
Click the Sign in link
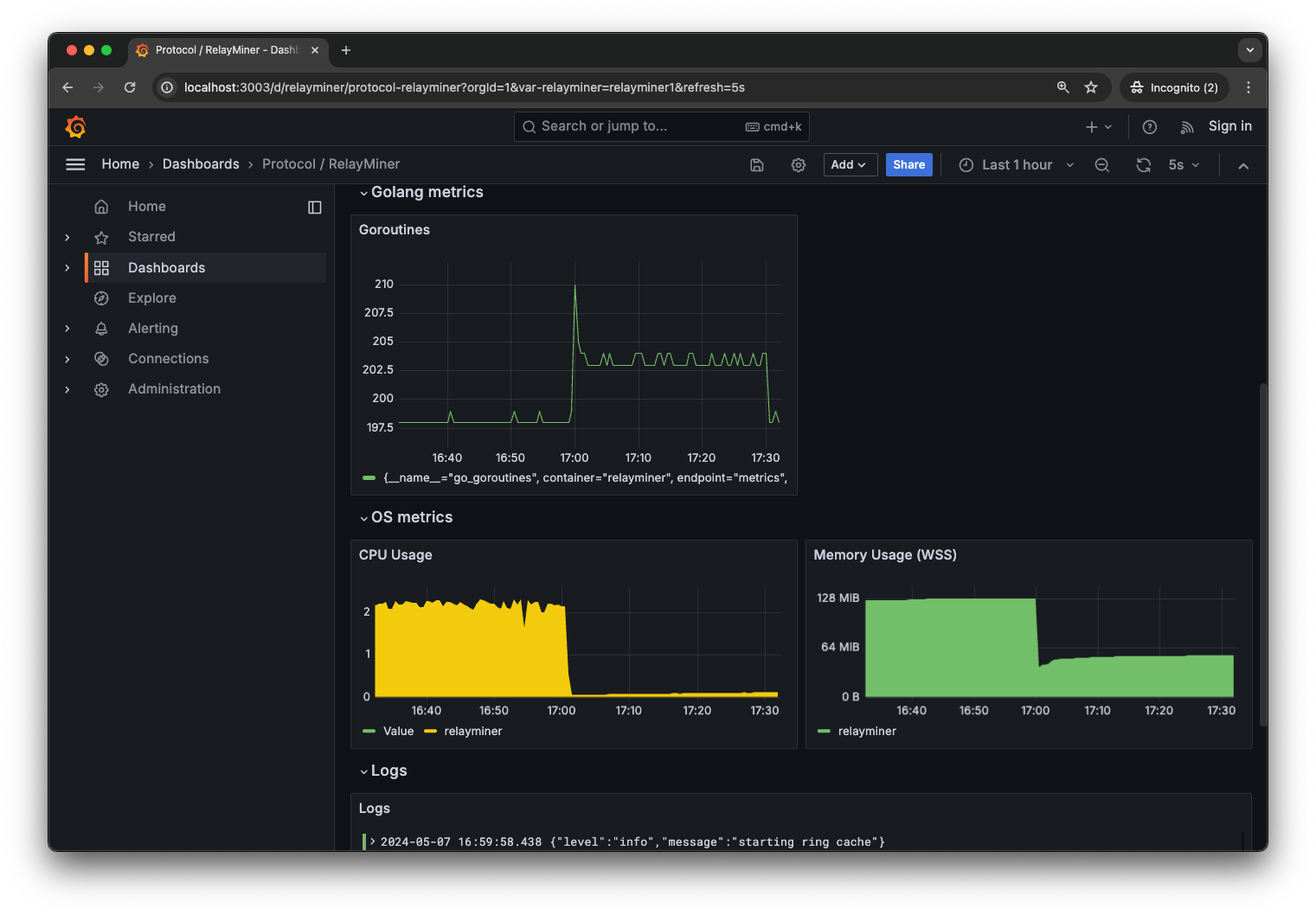(x=1230, y=126)
